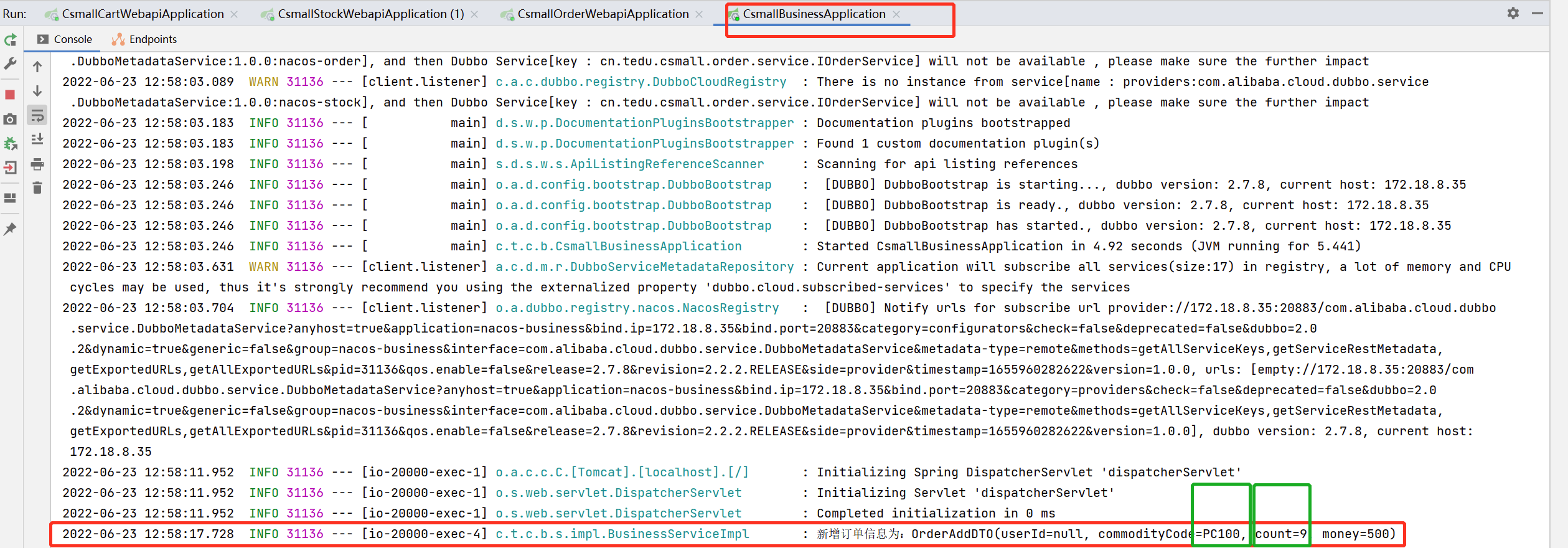Open the Endpoints sub-tab
This screenshot has height=548, width=1568.
click(144, 39)
